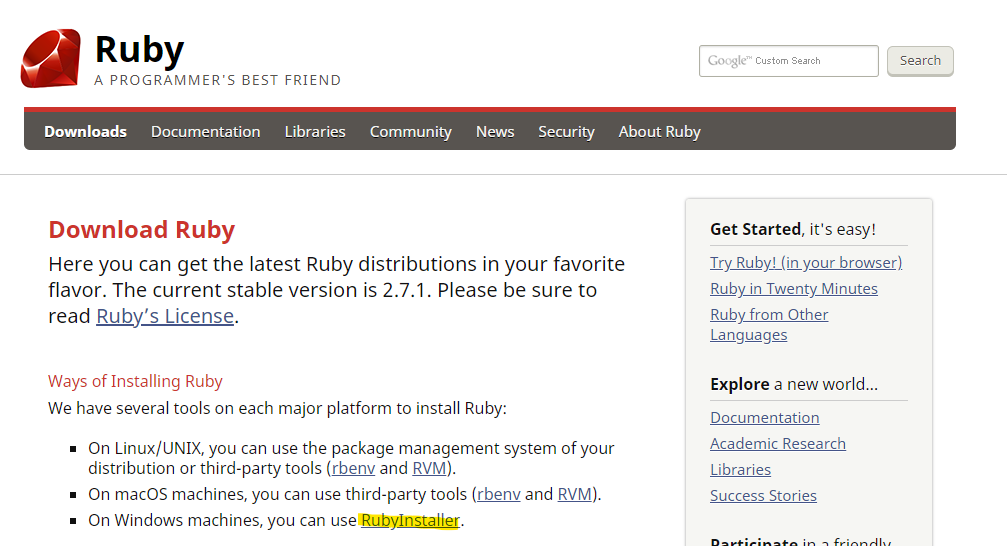This screenshot has height=546, width=1007.
Task: Focus the Google Custom Search field
Action: (789, 61)
